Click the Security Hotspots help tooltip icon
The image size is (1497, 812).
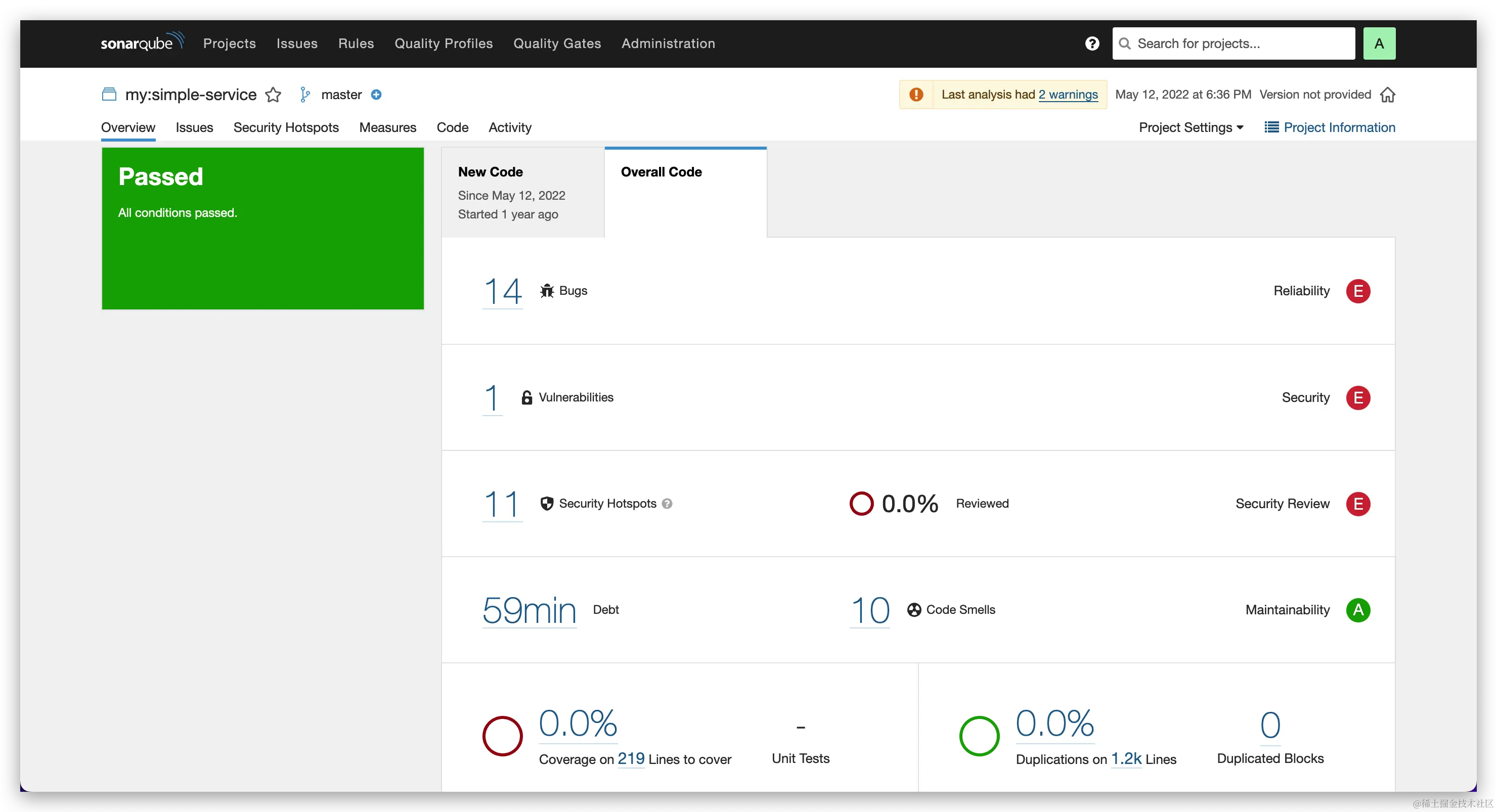[x=667, y=504]
